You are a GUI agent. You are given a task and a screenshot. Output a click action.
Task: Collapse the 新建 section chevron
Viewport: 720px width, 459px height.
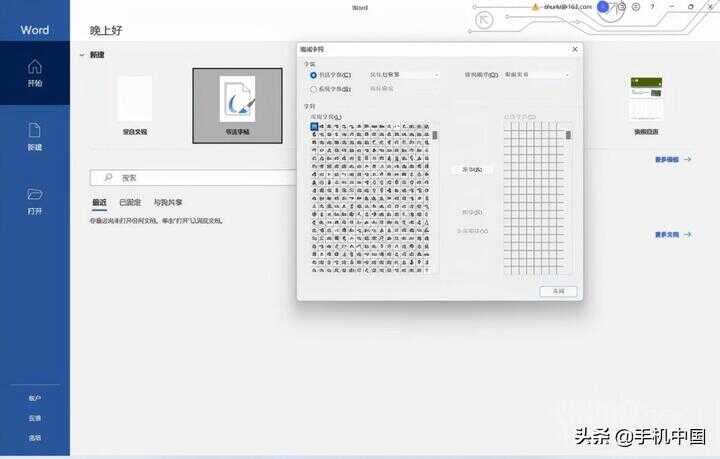click(x=82, y=55)
